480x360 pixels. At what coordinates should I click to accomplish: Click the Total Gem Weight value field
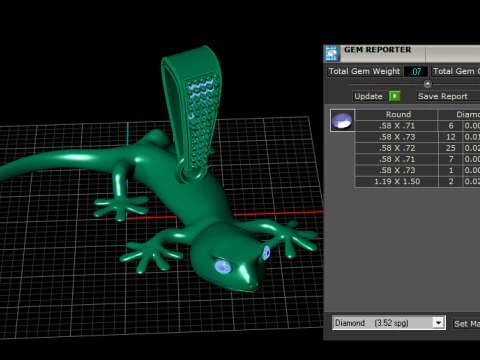tap(415, 71)
